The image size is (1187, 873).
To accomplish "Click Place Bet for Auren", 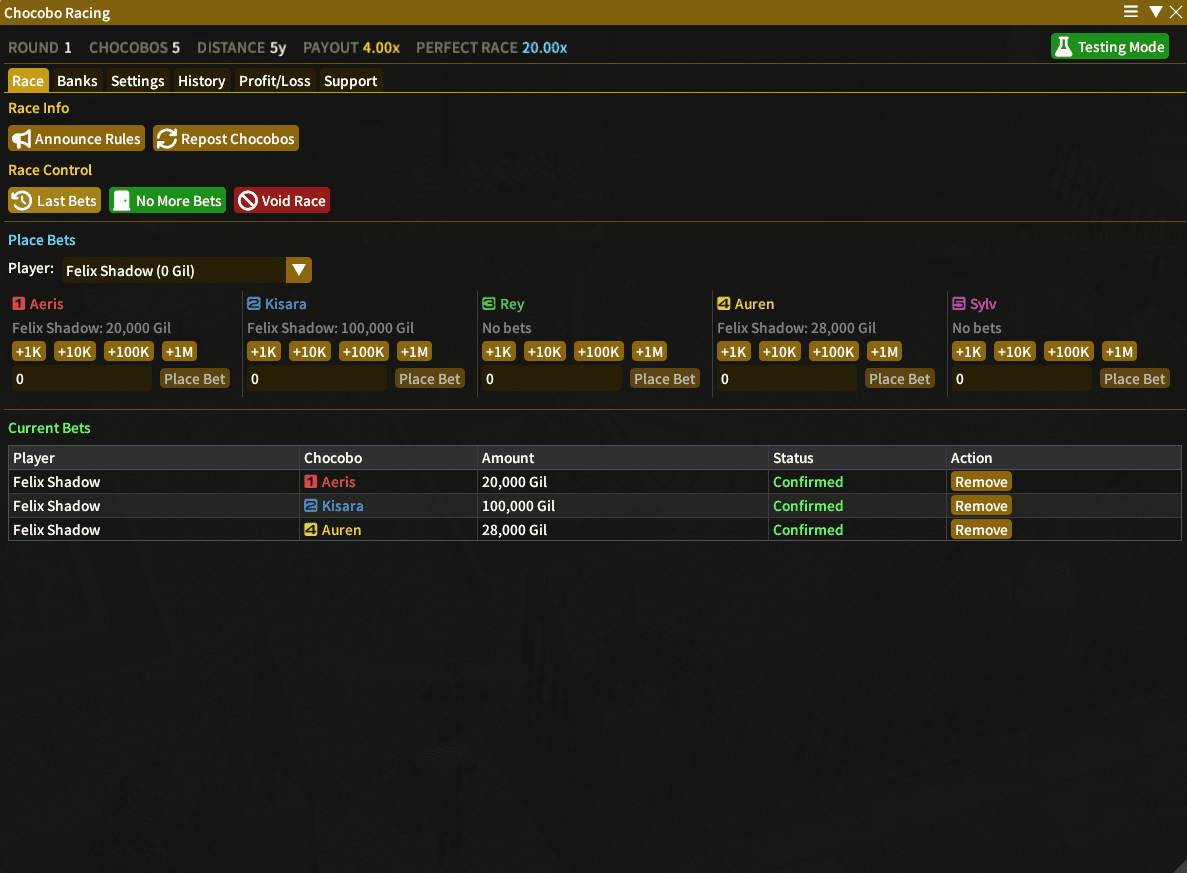I will pyautogui.click(x=899, y=379).
